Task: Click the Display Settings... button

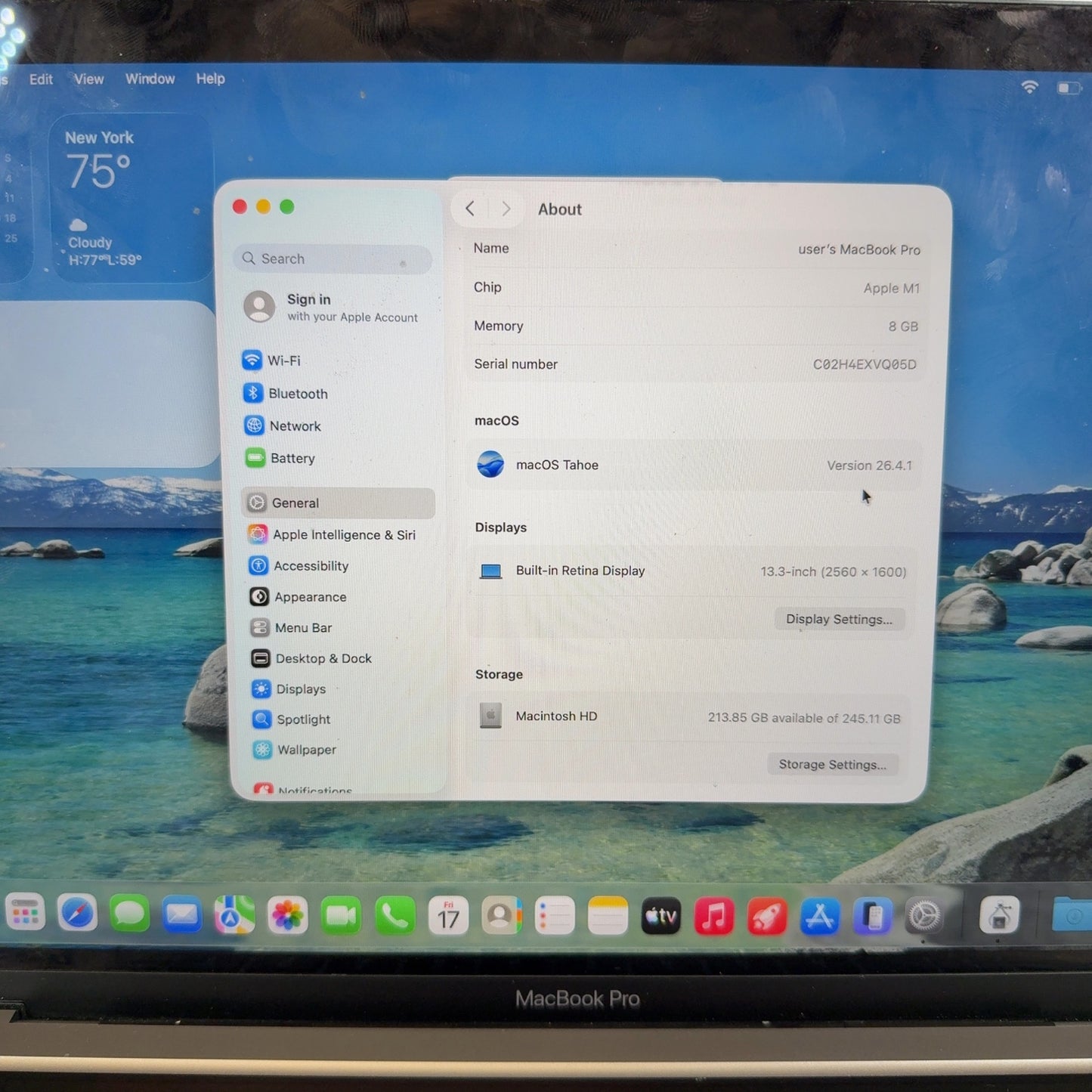Action: tap(839, 619)
